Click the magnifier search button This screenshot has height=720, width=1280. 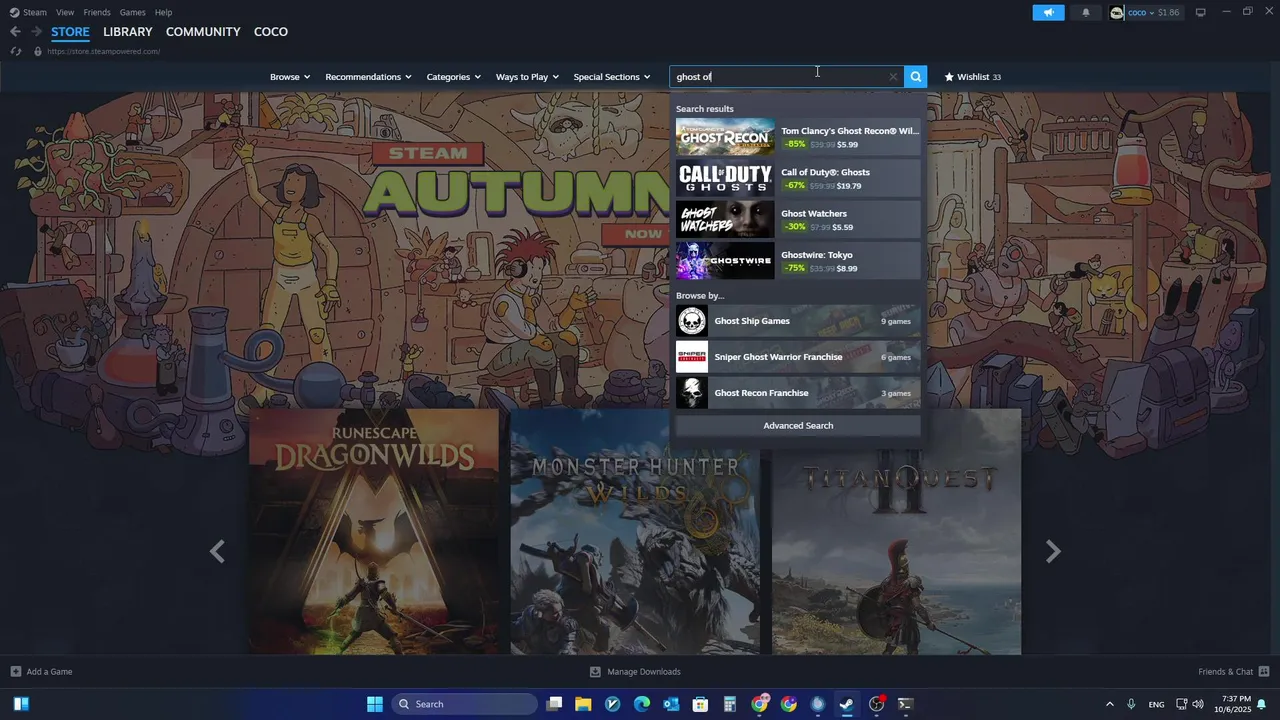[x=915, y=77]
